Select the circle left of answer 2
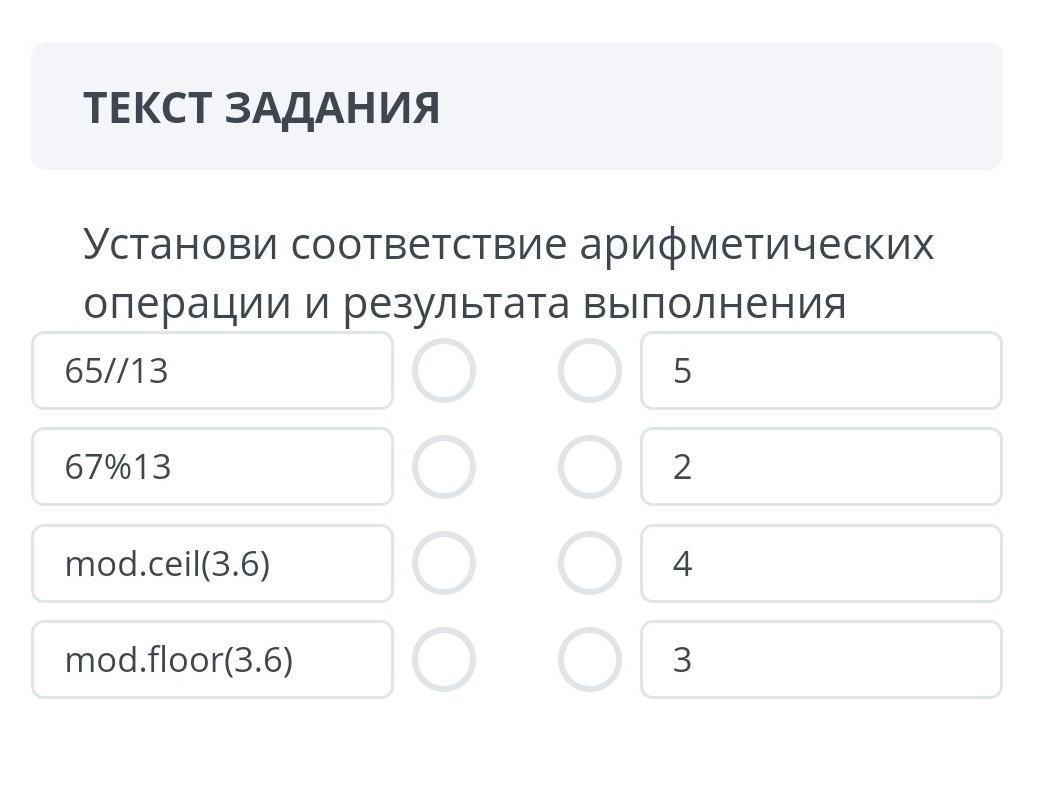This screenshot has height=803, width=1057. (590, 467)
